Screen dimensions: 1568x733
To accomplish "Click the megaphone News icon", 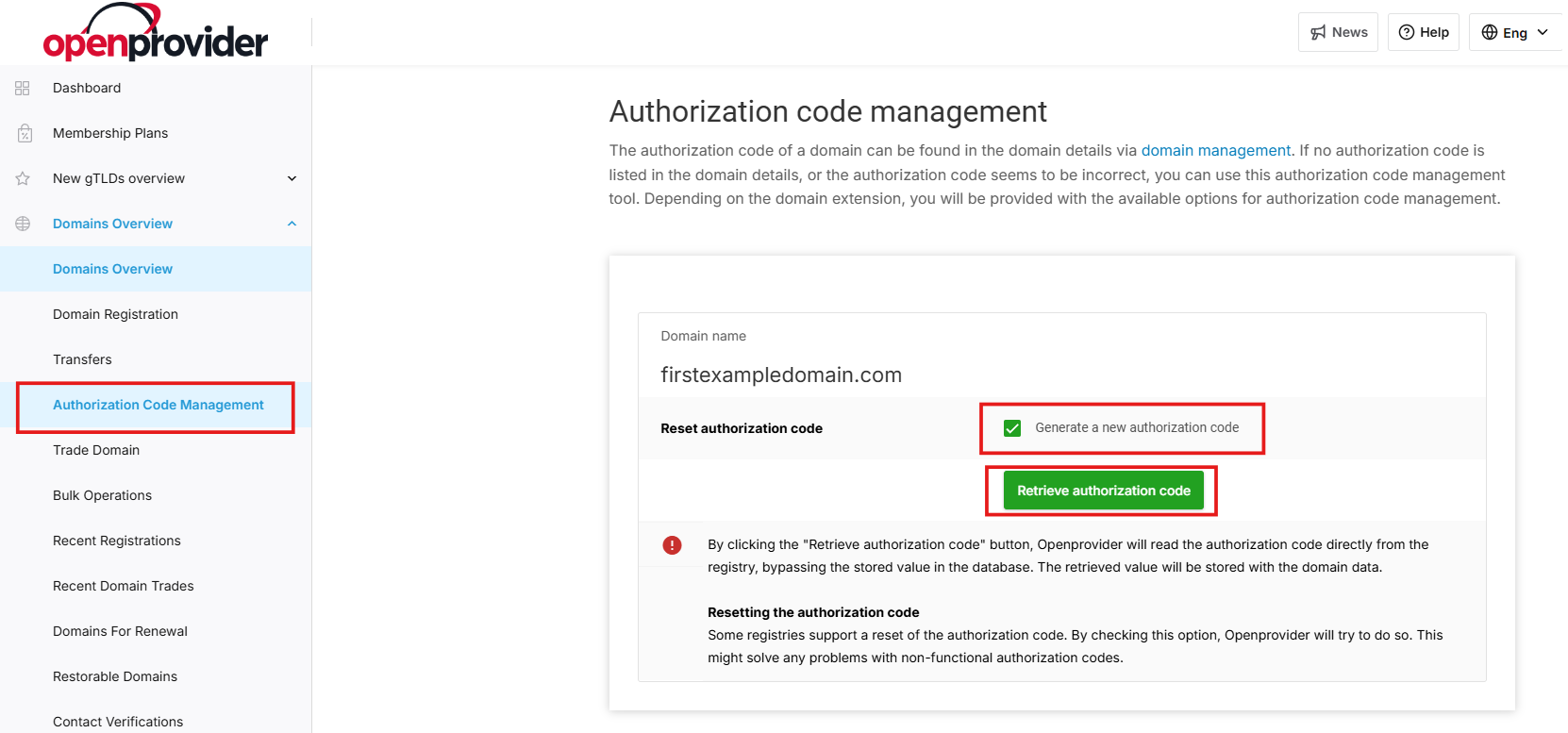I will (1318, 32).
